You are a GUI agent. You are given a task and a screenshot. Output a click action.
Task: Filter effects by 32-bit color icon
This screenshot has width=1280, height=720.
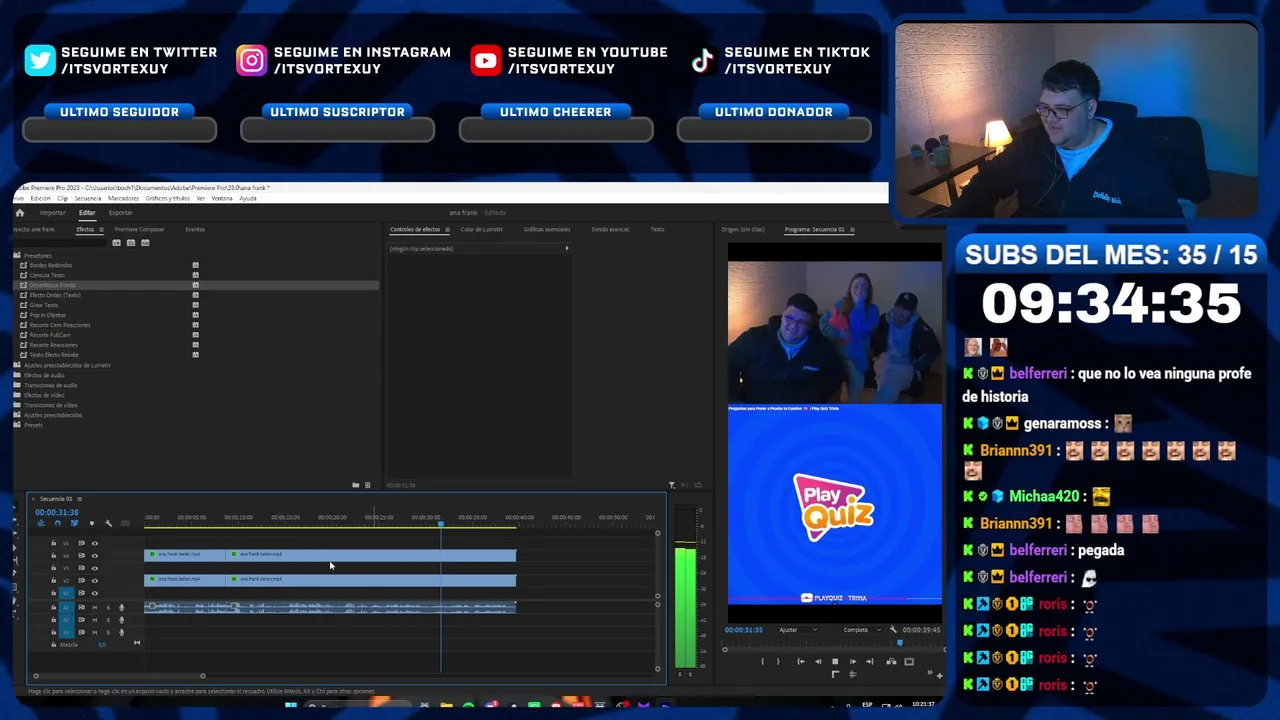(x=130, y=243)
